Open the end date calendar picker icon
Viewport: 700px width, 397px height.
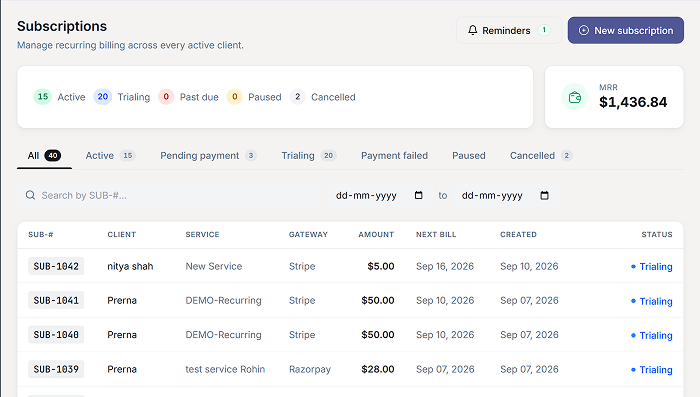click(x=544, y=195)
